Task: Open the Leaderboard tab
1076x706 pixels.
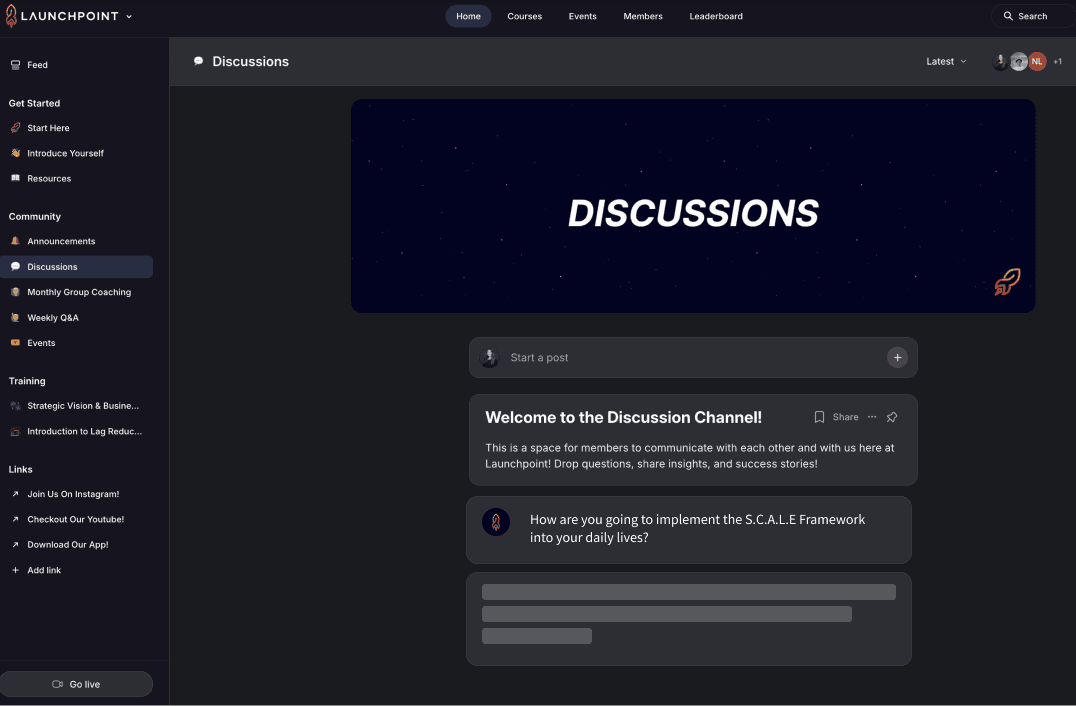Action: [x=716, y=17]
